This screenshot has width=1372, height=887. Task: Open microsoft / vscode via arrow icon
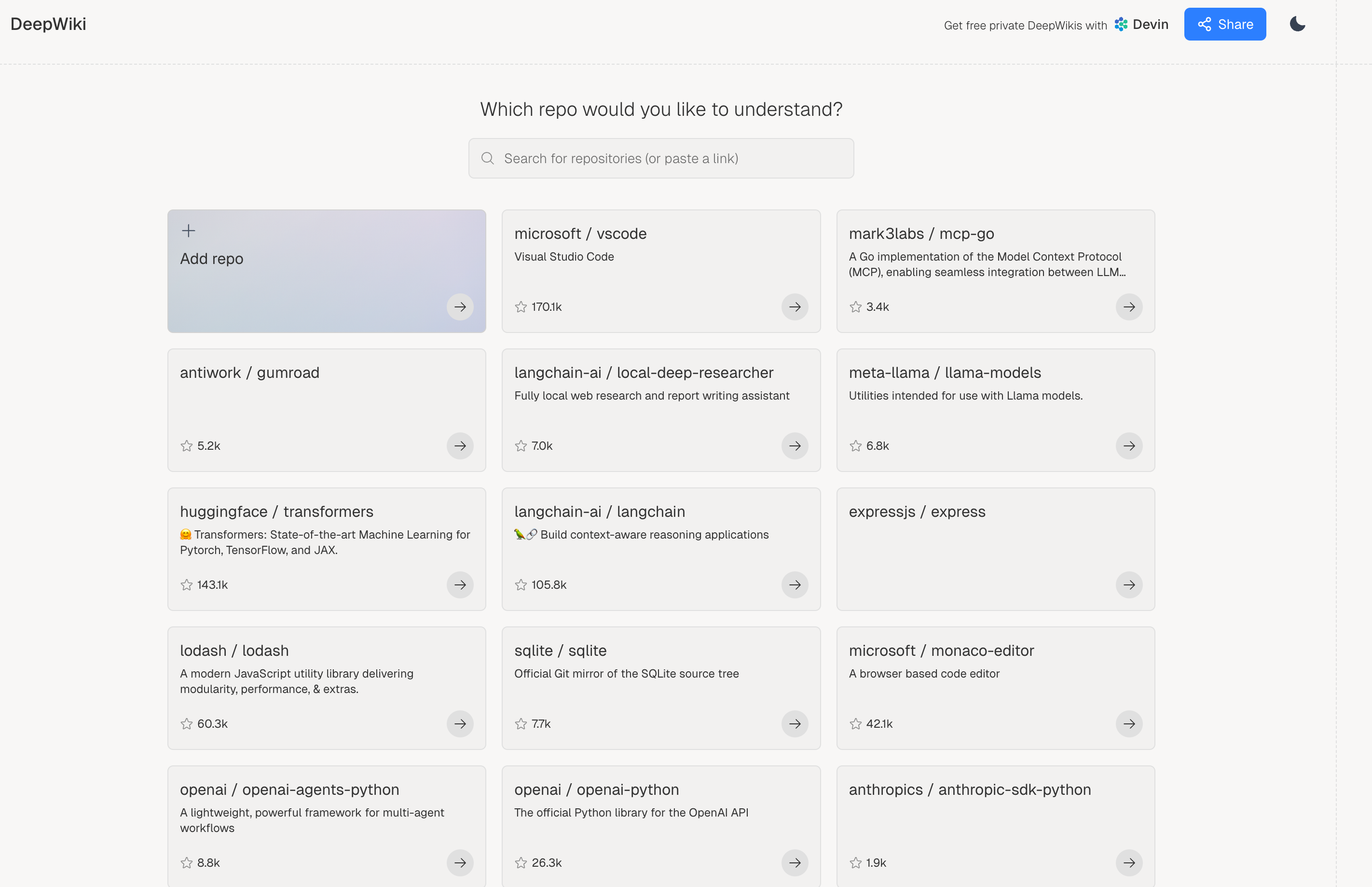pyautogui.click(x=795, y=307)
